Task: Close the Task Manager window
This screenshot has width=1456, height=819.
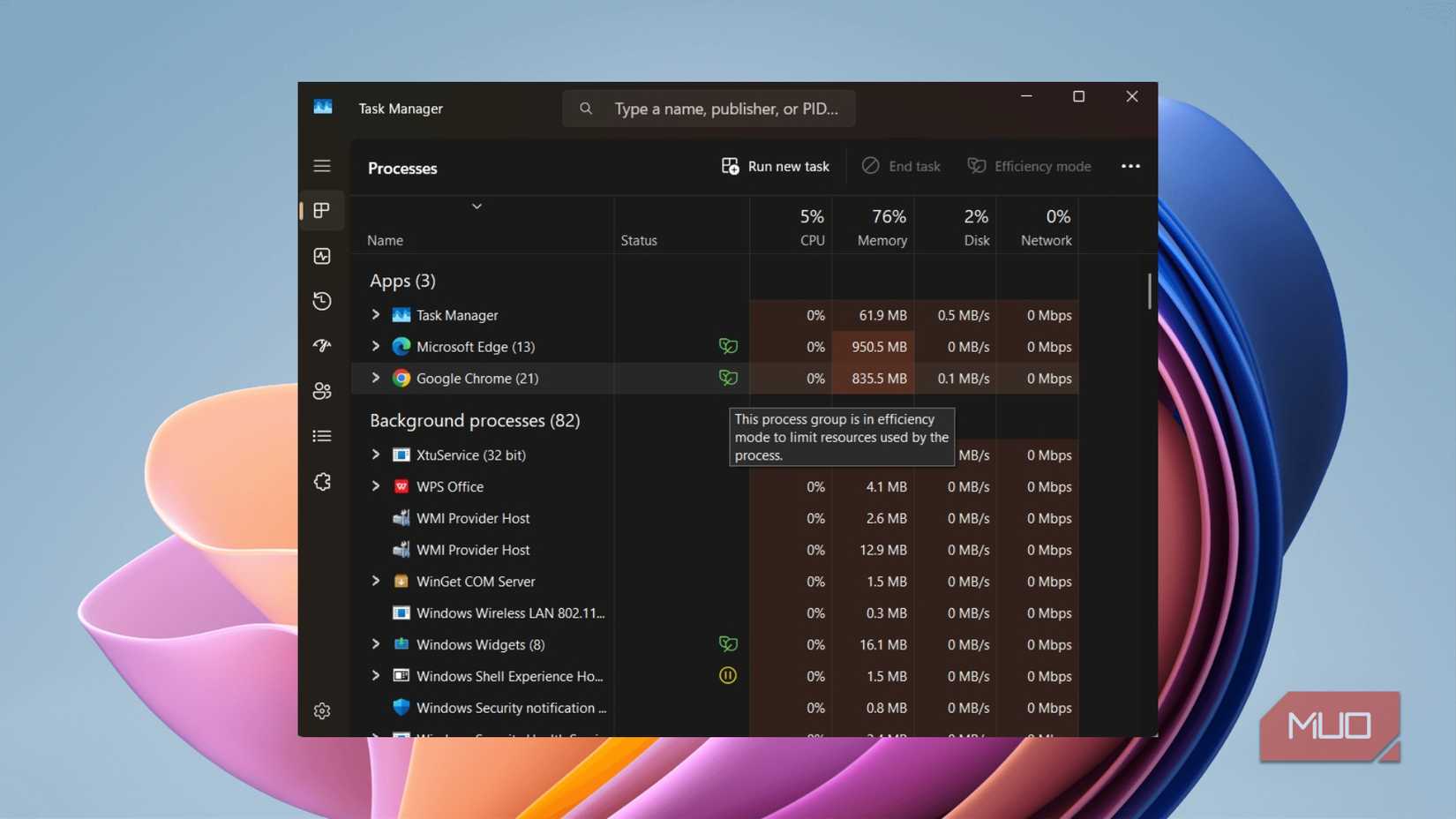Action: [1132, 96]
